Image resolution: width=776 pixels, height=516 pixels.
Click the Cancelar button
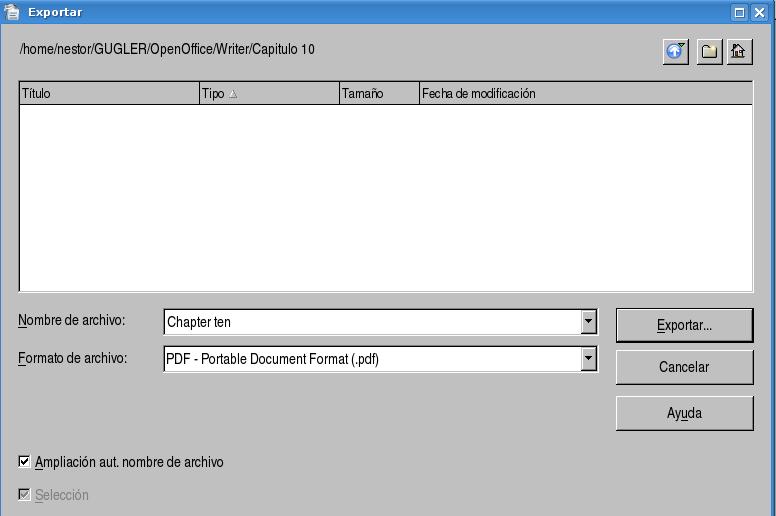pyautogui.click(x=684, y=367)
